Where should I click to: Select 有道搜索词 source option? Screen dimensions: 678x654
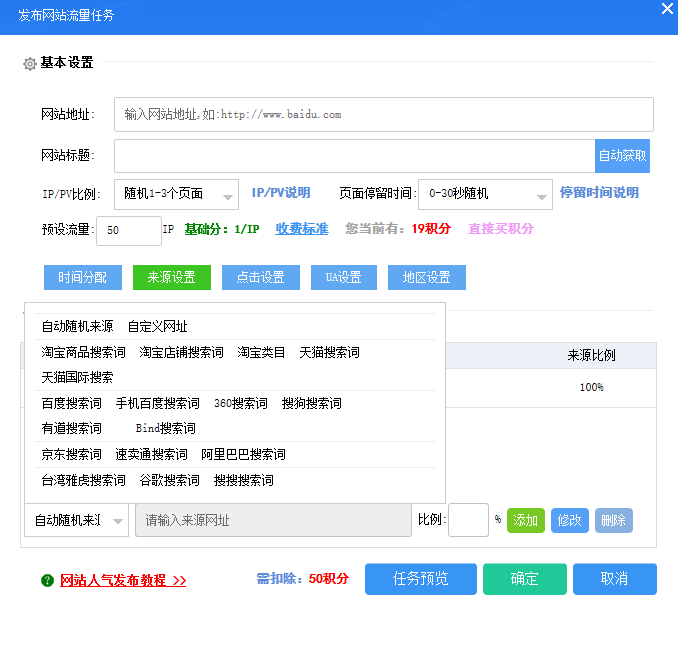pyautogui.click(x=71, y=428)
